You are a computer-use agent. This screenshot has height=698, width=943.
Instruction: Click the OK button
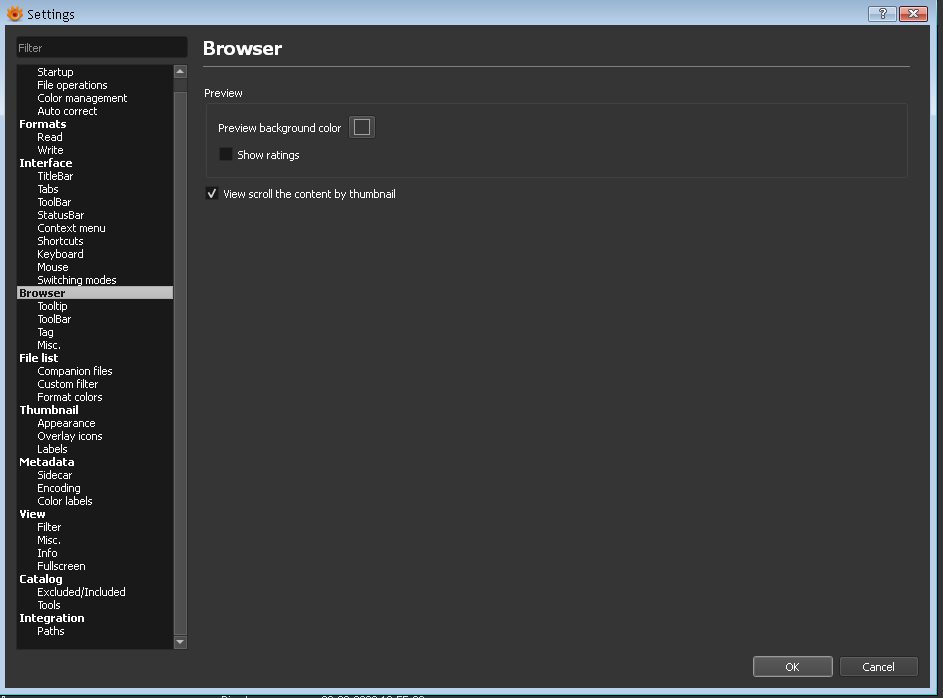(793, 666)
